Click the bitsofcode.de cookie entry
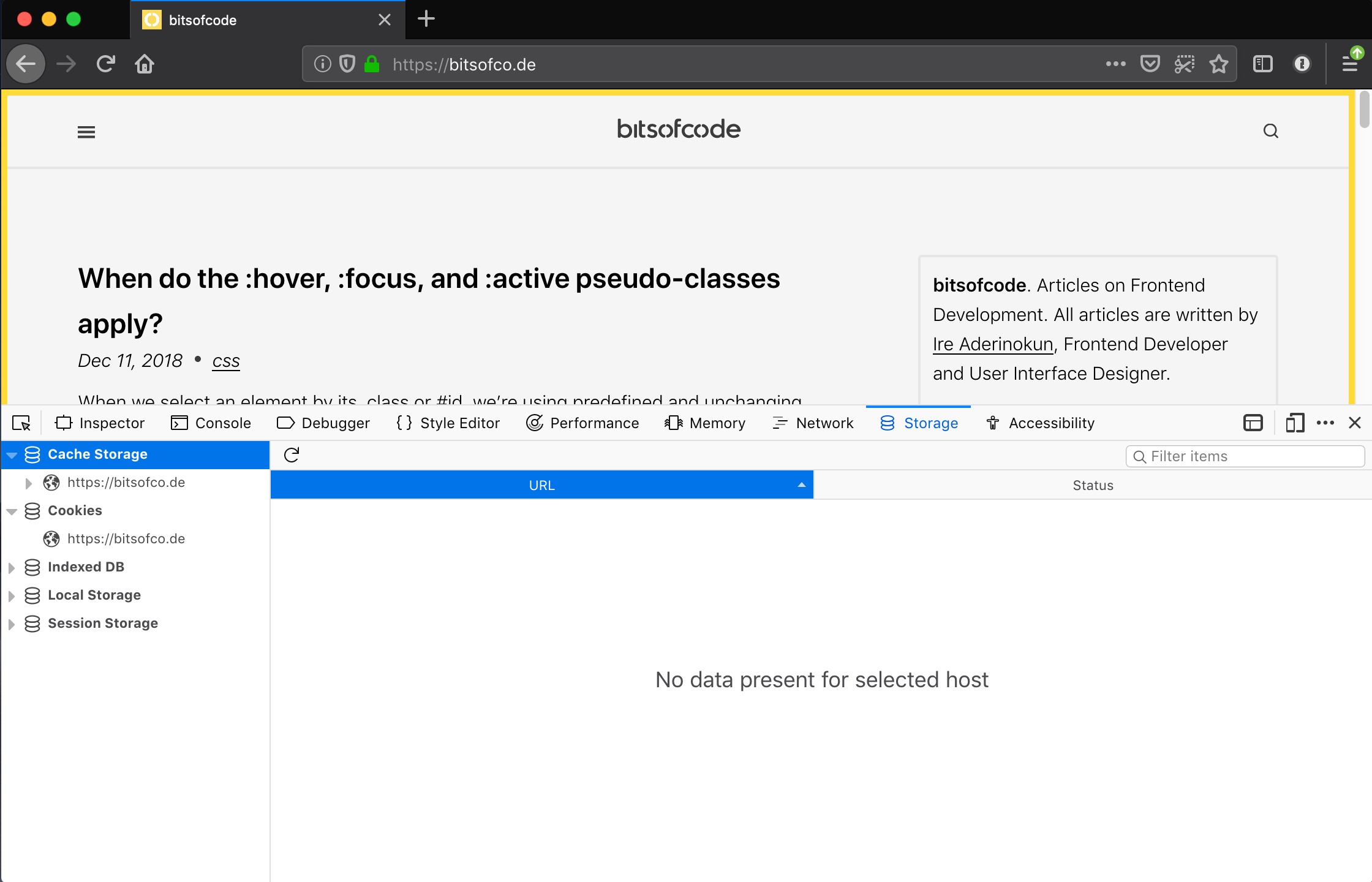The image size is (1372, 882). (x=126, y=538)
